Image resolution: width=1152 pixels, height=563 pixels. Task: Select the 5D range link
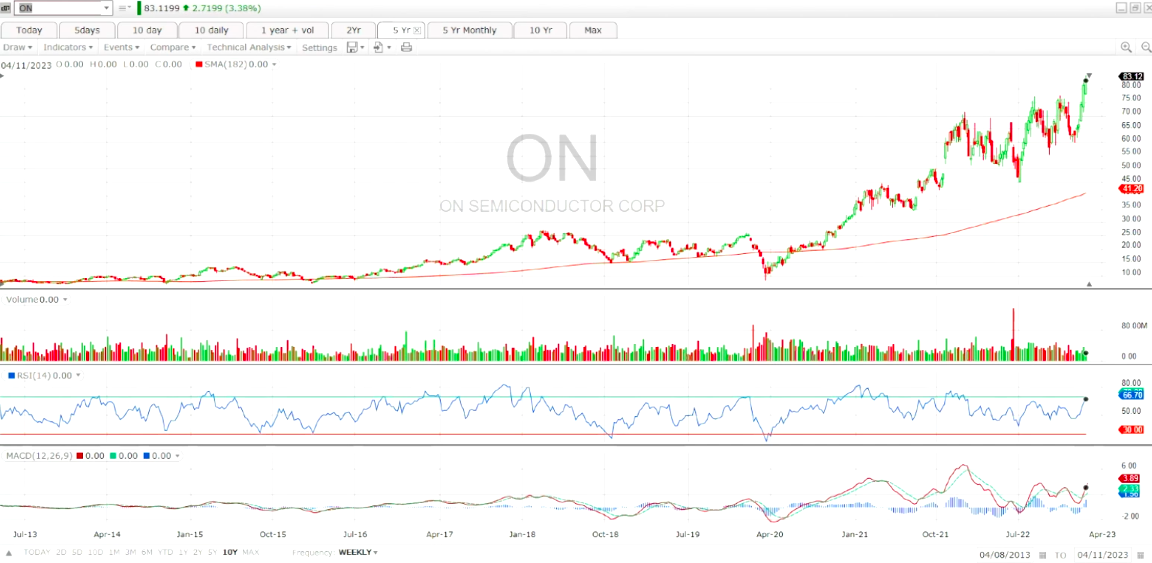[77, 552]
